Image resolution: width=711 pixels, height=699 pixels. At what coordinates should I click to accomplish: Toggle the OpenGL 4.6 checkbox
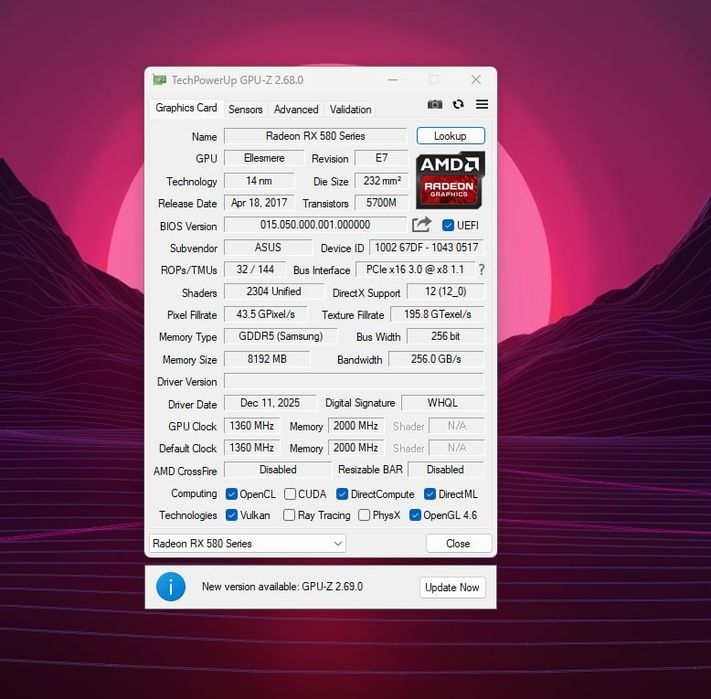[415, 515]
